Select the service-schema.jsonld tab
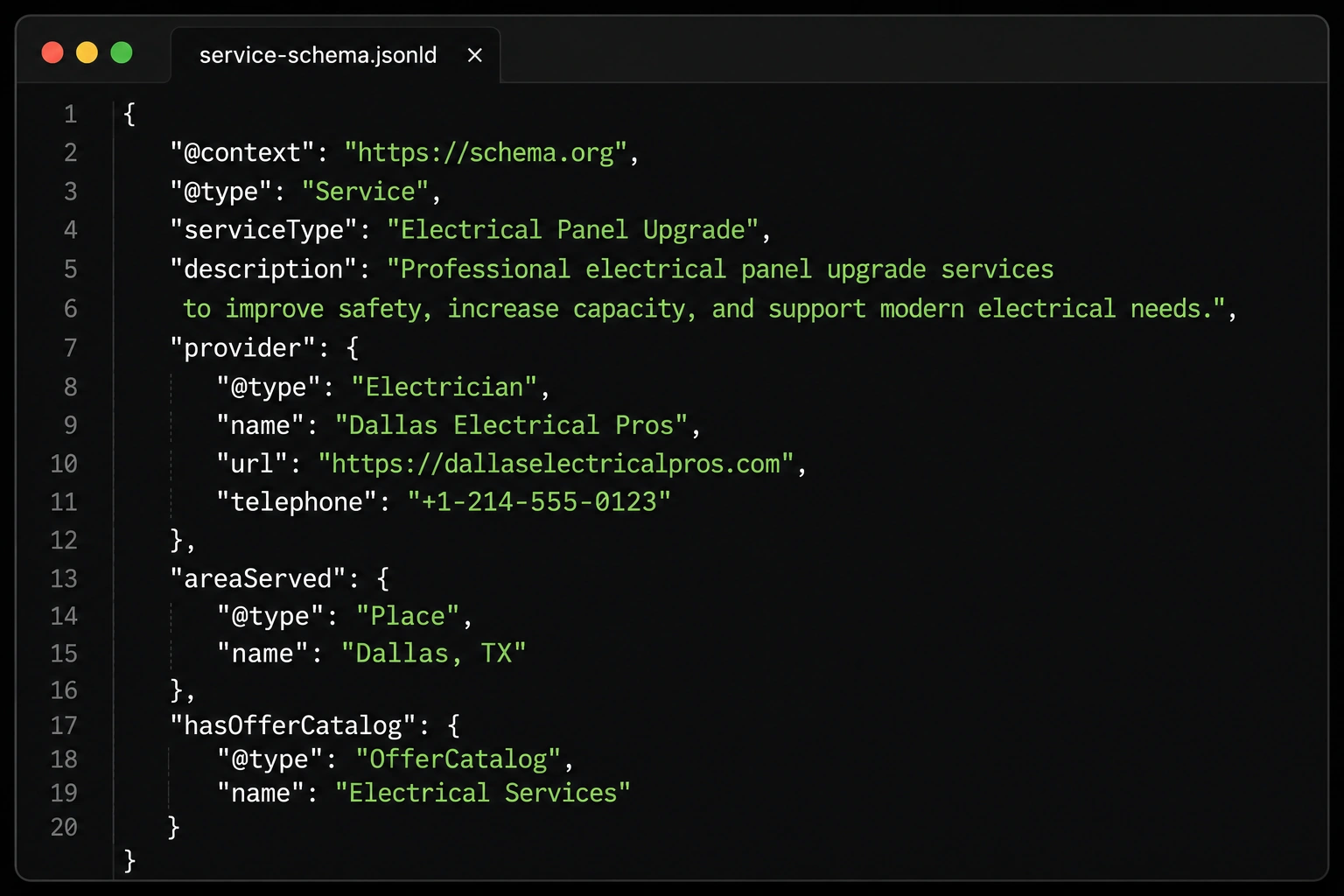The width and height of the screenshot is (1344, 896). 335,55
